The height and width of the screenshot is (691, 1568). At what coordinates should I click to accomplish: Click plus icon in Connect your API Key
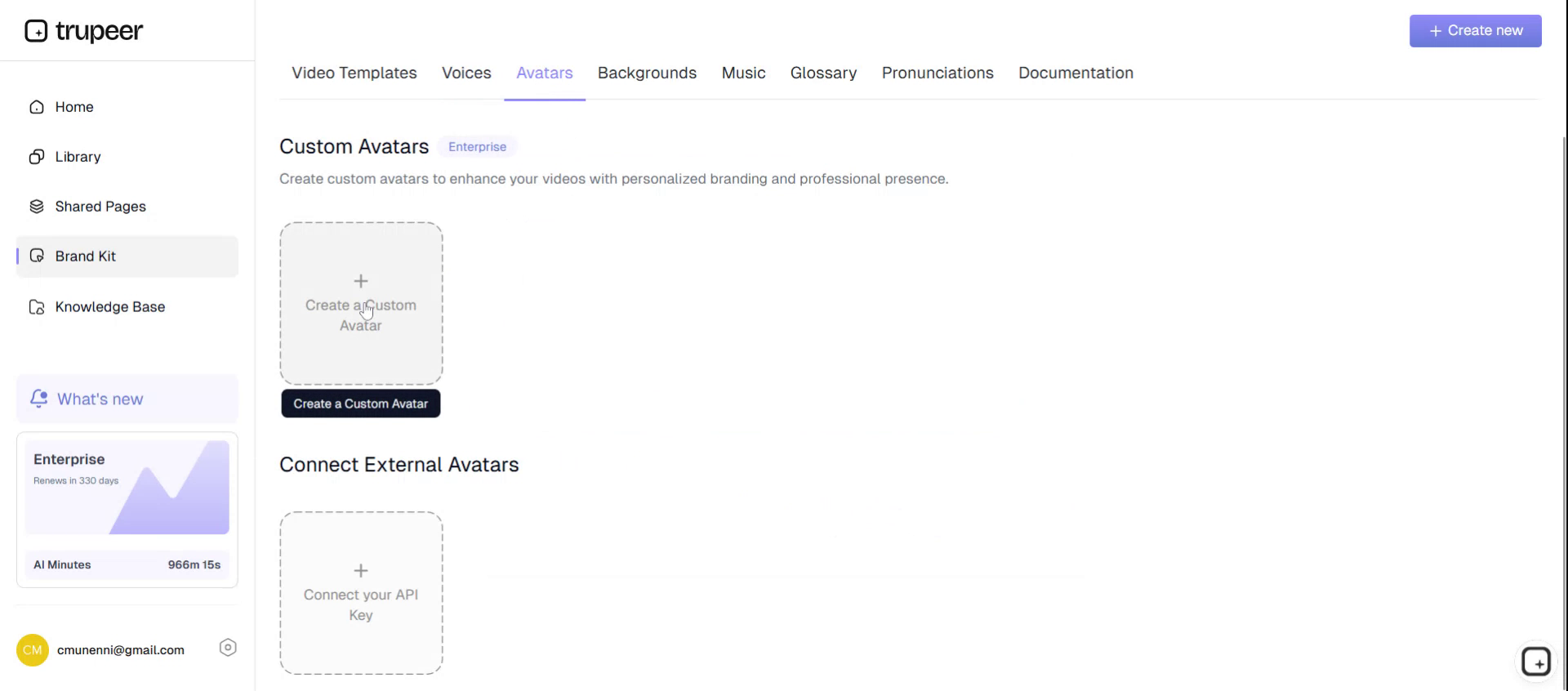[x=361, y=570]
